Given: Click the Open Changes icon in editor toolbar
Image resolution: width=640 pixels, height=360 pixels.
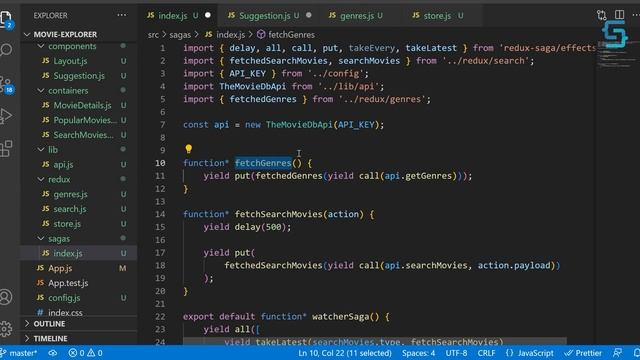Looking at the screenshot, I should (601, 15).
